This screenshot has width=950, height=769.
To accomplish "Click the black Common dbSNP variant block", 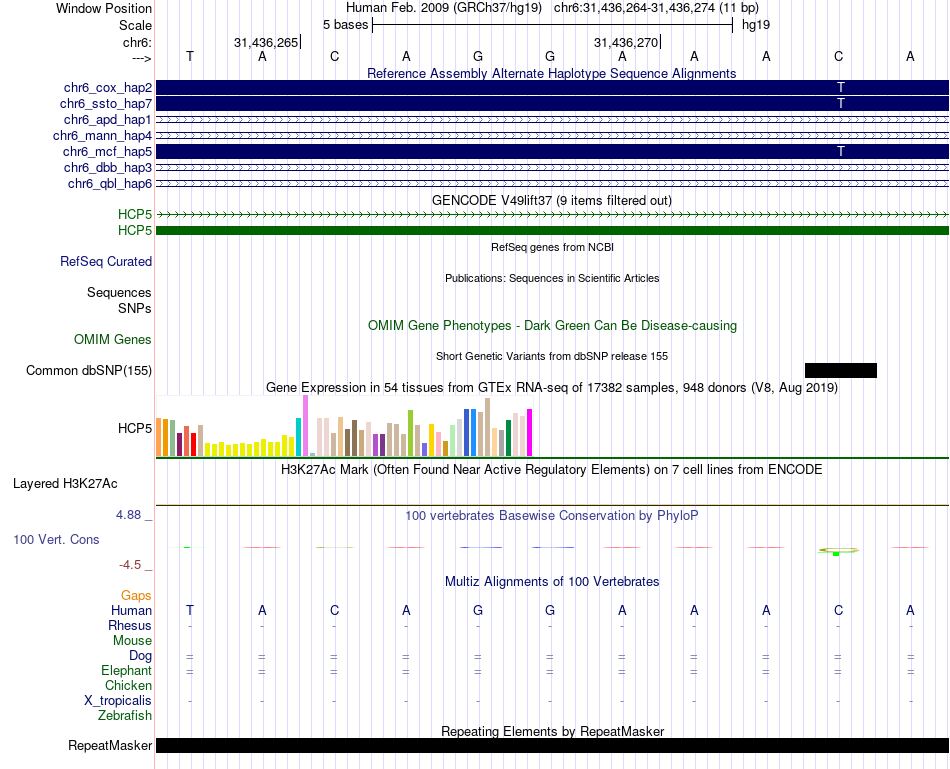I will (x=840, y=370).
